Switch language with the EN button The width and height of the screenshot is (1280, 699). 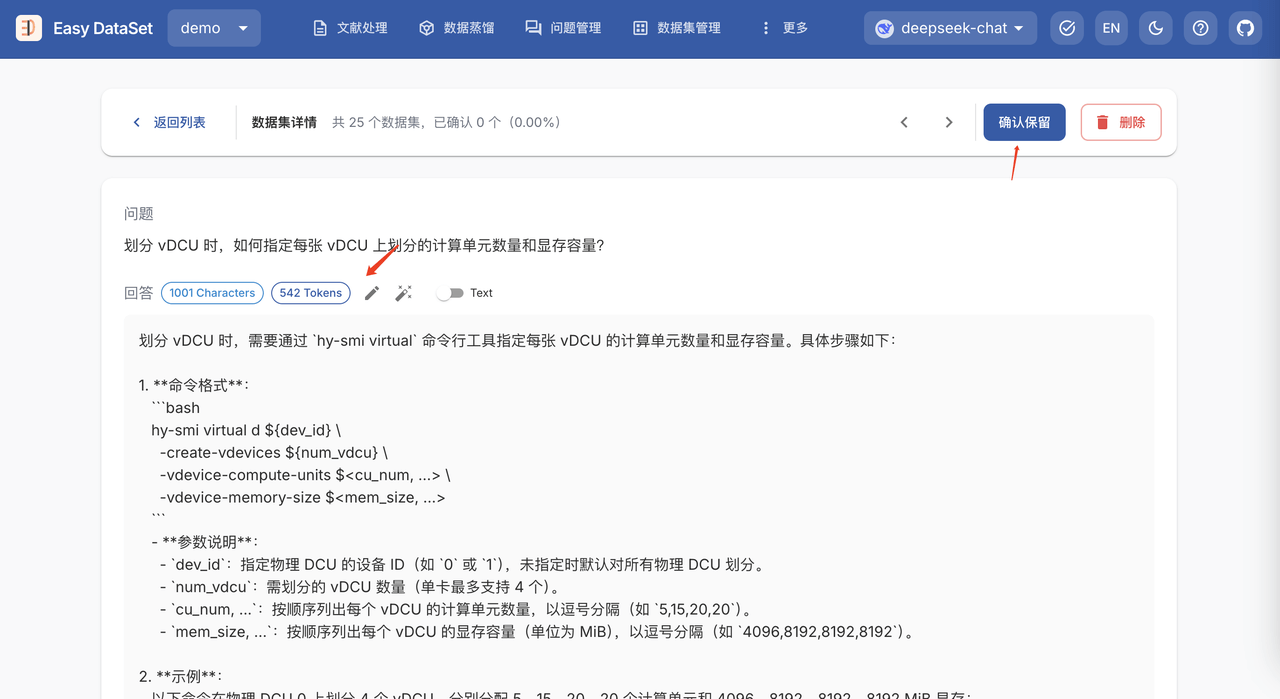pyautogui.click(x=1111, y=28)
